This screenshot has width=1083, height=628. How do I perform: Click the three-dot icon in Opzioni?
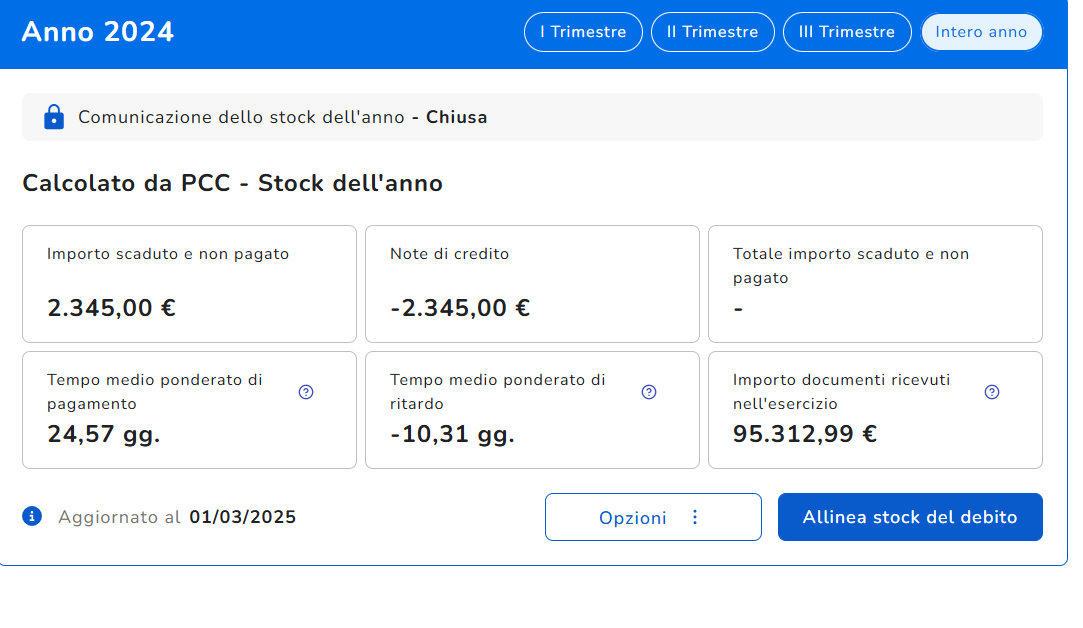tap(696, 517)
